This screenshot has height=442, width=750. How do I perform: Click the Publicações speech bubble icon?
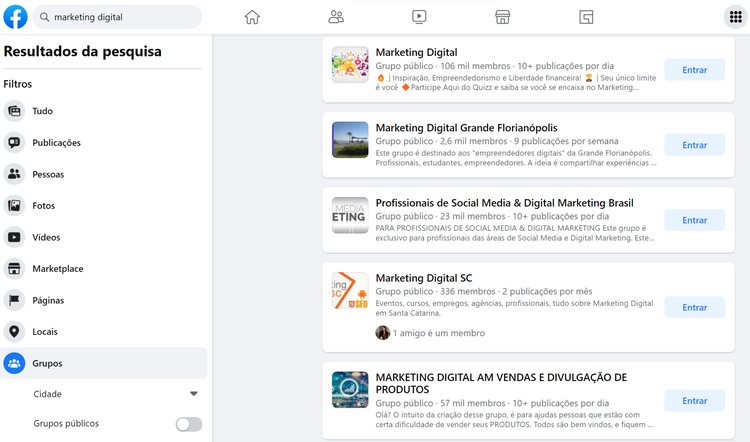(x=14, y=143)
